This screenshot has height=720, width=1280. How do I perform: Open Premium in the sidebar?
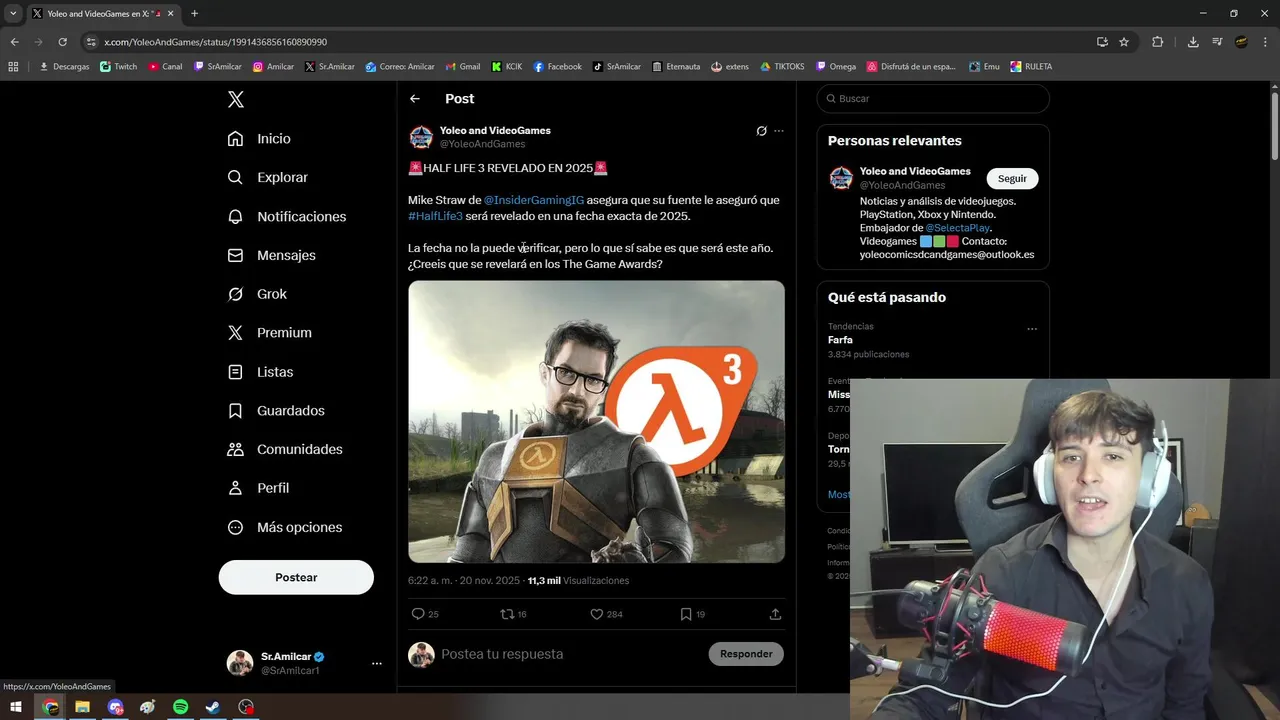pos(269,333)
